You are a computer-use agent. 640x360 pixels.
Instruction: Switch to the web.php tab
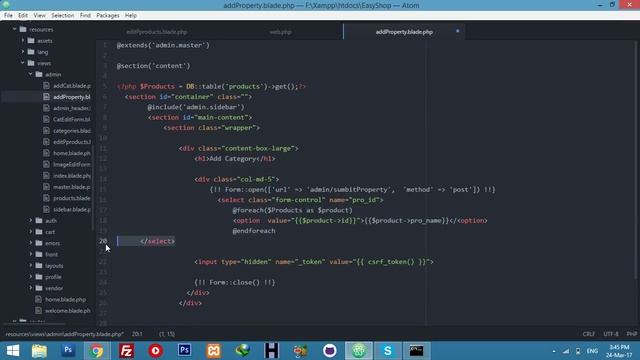tap(280, 32)
